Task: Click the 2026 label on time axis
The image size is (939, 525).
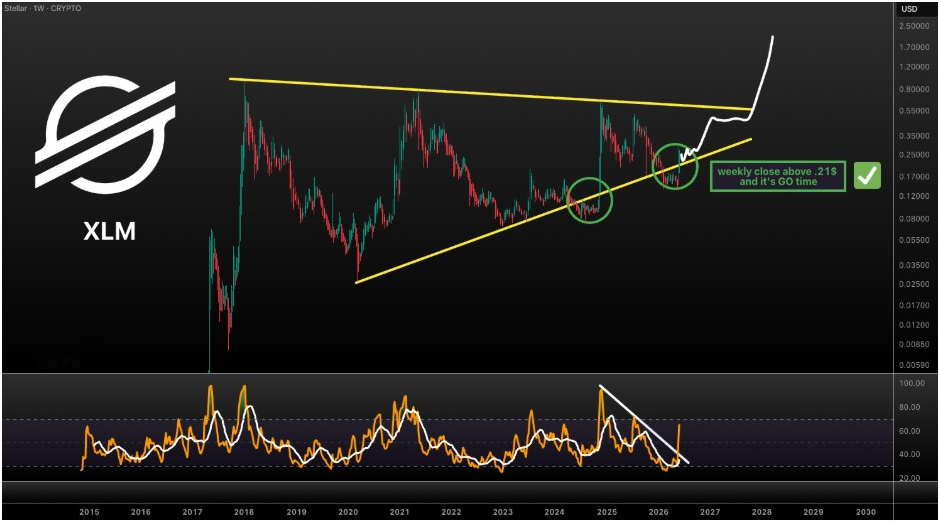Action: pyautogui.click(x=659, y=512)
